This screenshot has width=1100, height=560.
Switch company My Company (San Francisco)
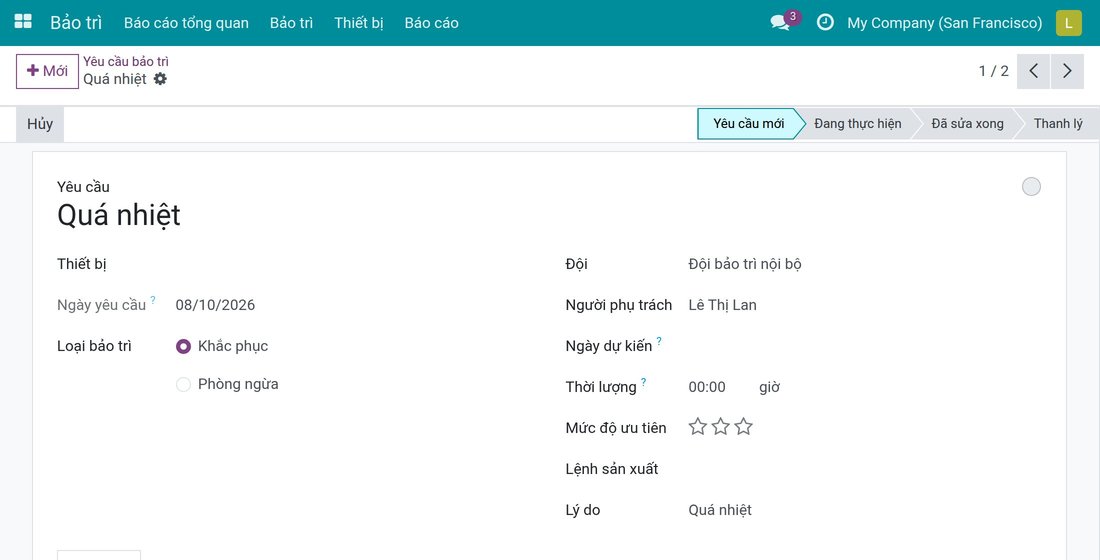coord(944,22)
